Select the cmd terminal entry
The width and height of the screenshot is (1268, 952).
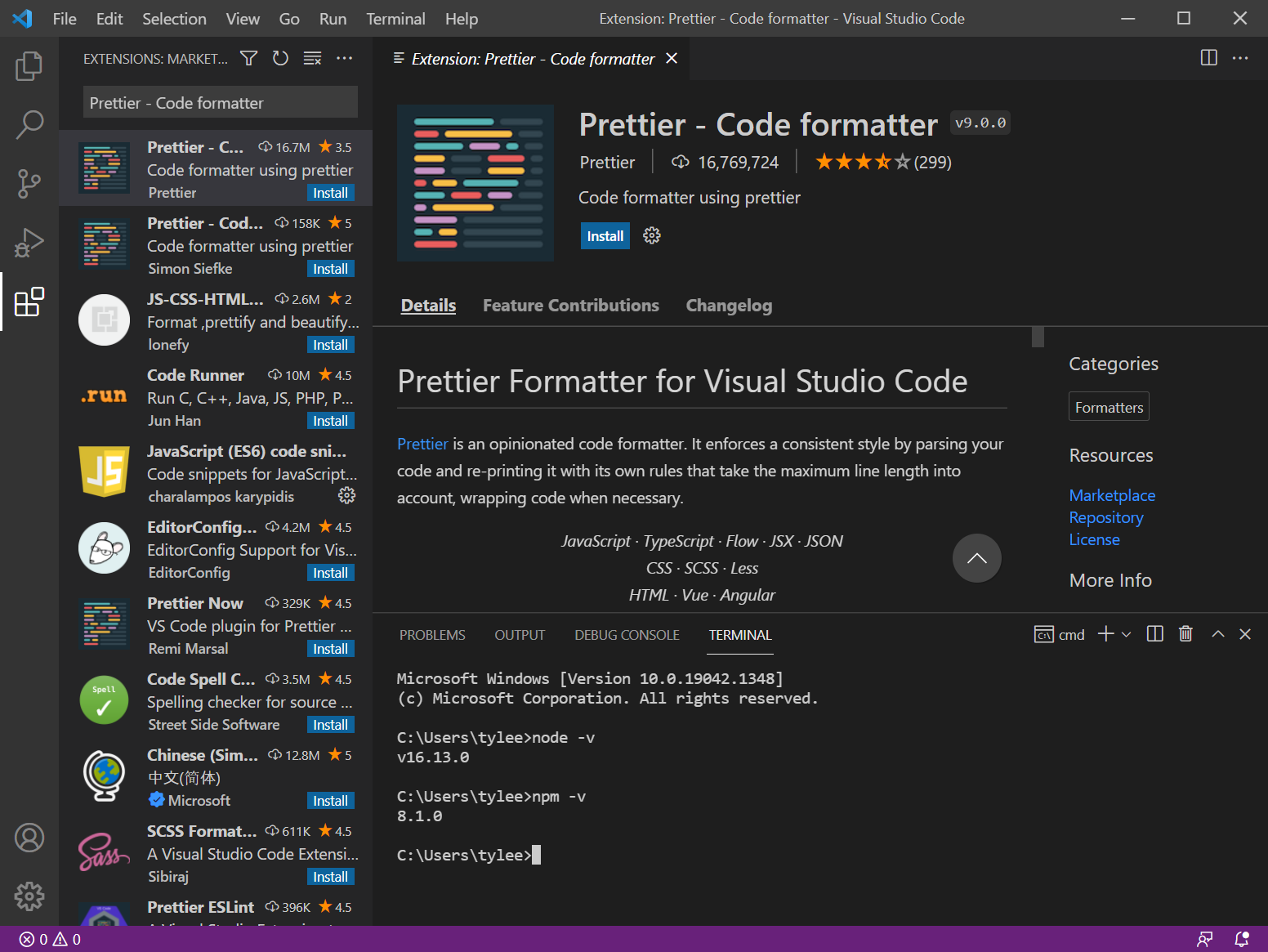coord(1060,634)
